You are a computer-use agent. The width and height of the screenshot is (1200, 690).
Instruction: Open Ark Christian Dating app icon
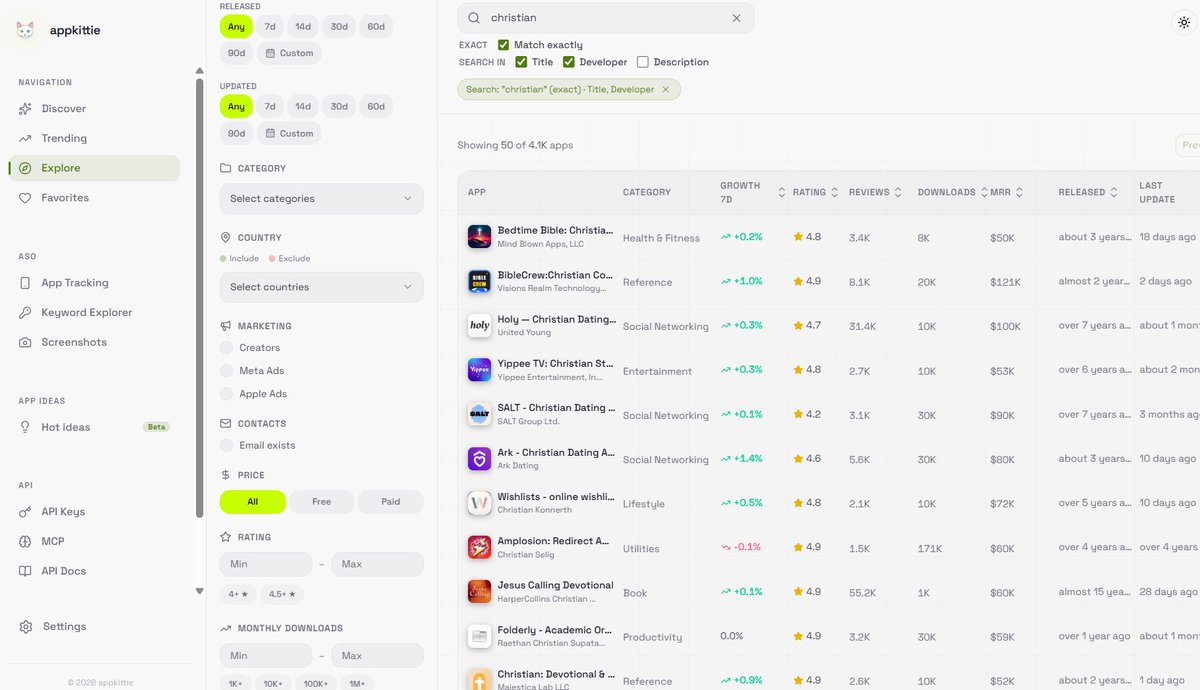(x=479, y=459)
